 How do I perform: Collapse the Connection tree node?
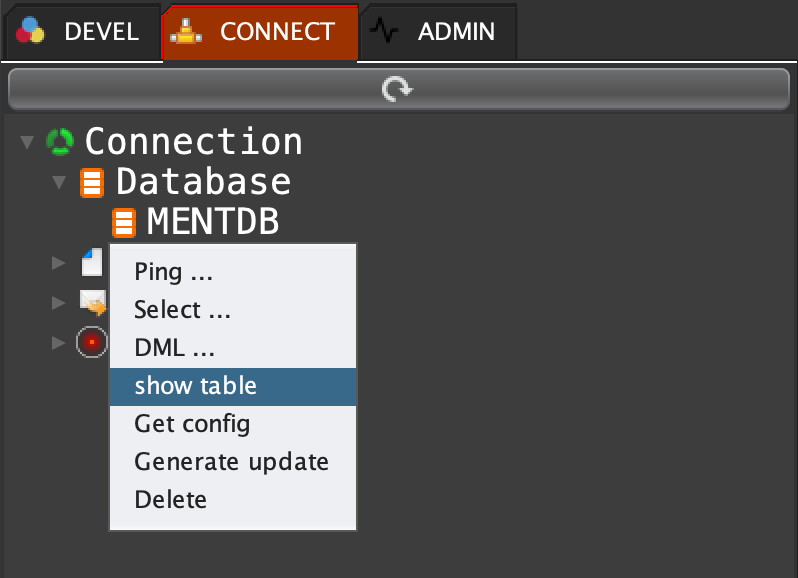pos(27,143)
